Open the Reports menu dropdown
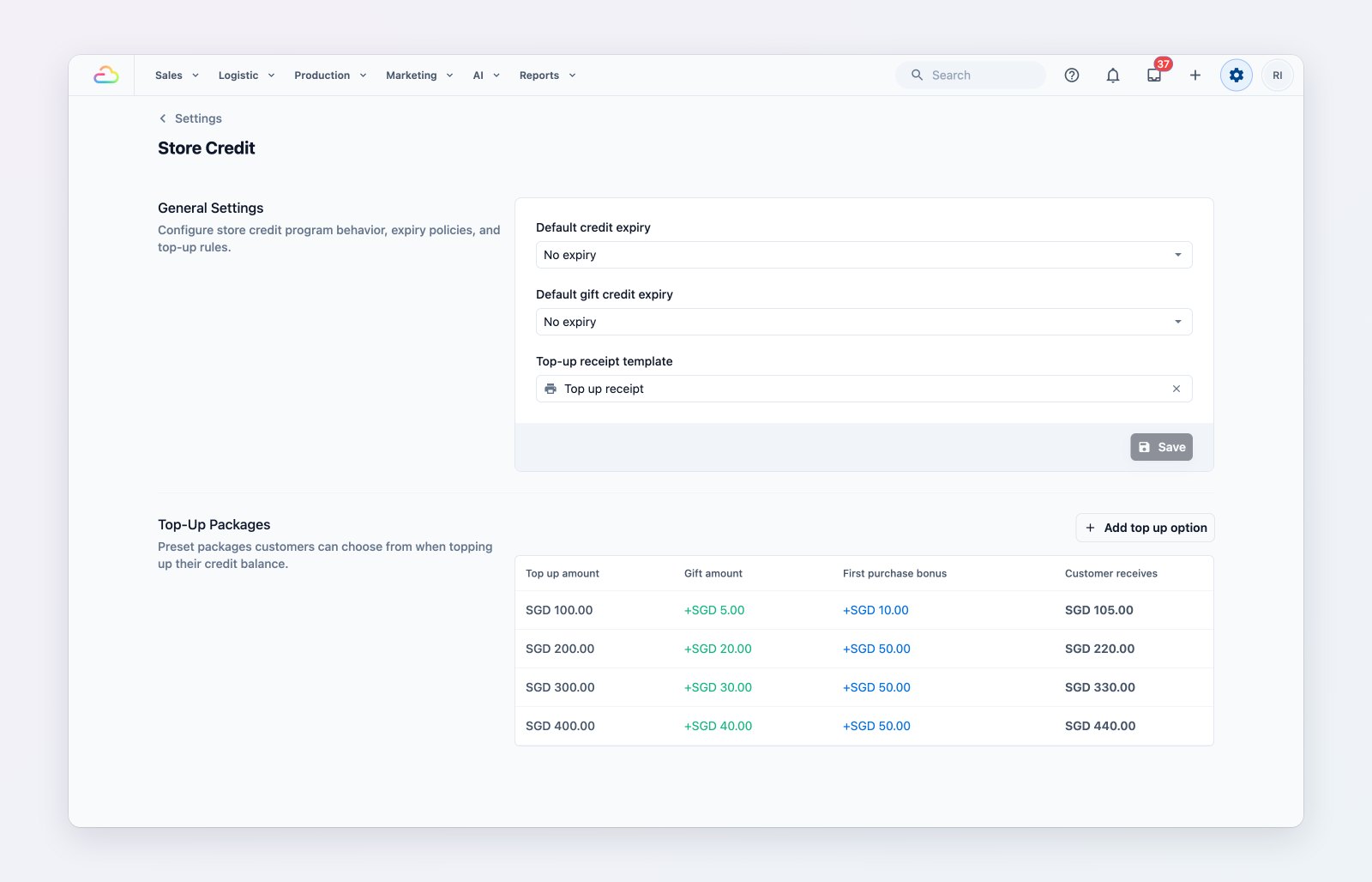The height and width of the screenshot is (882, 1372). (x=547, y=76)
